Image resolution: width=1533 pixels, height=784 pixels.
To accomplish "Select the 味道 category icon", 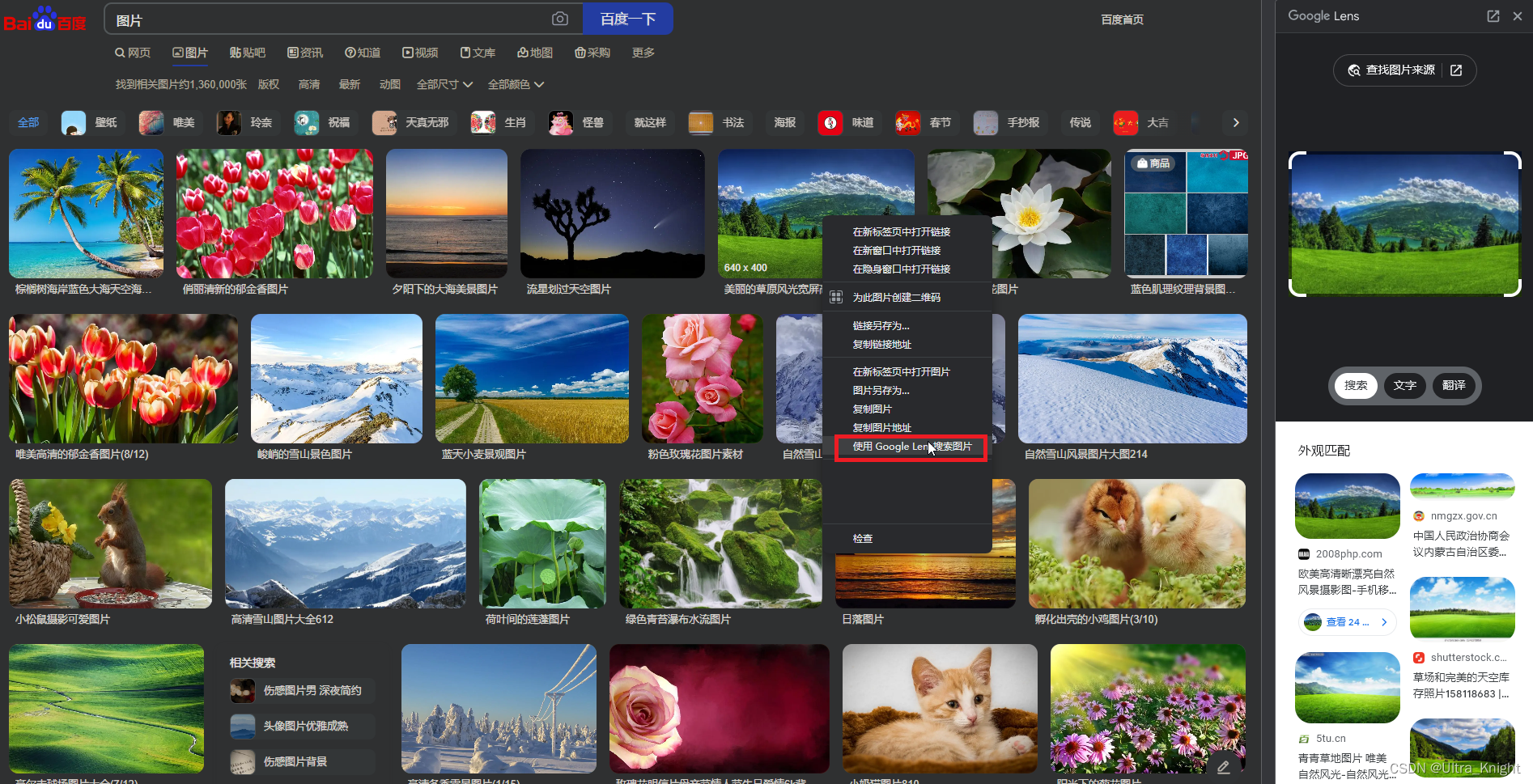I will (x=830, y=123).
